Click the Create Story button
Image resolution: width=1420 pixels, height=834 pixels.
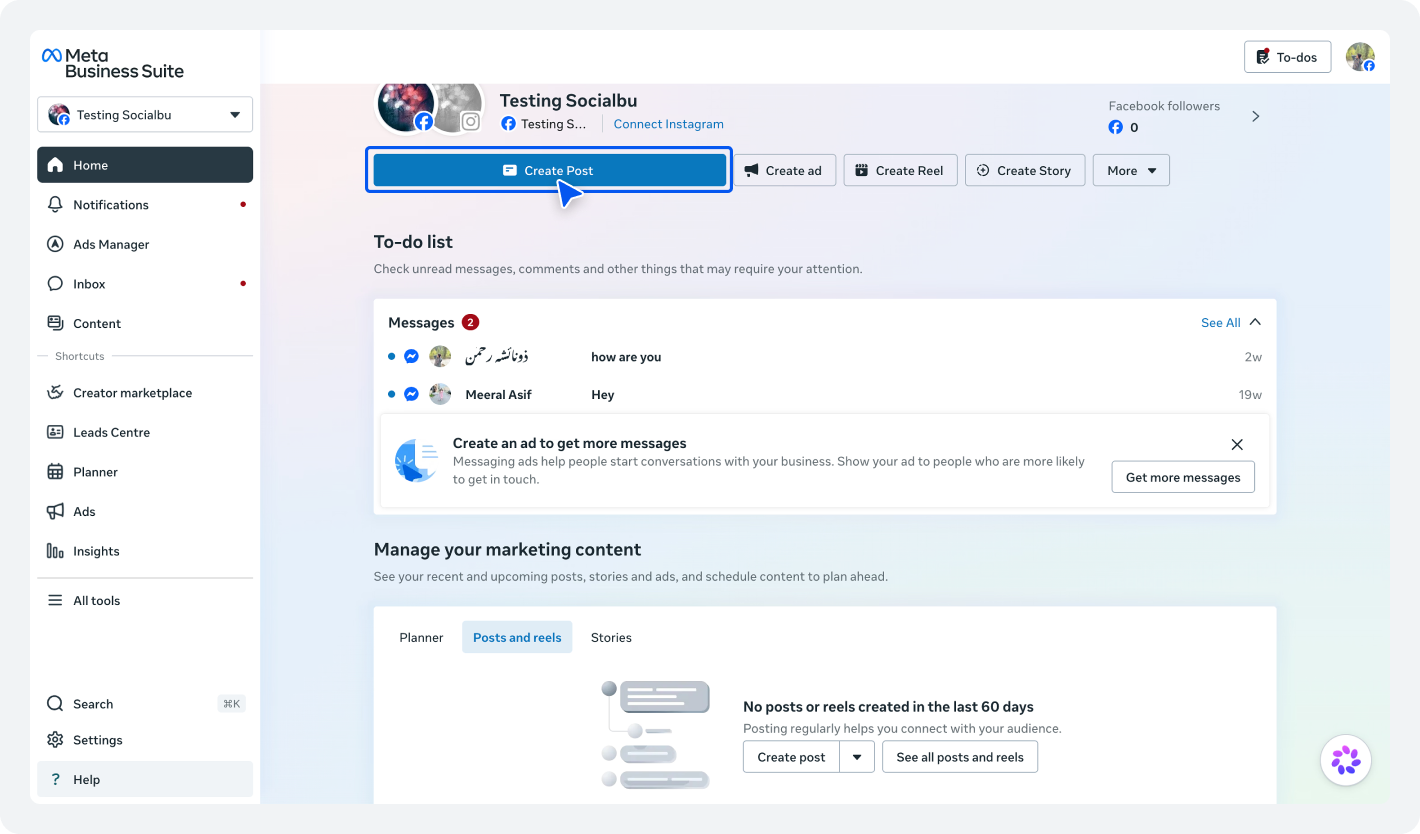click(1024, 170)
